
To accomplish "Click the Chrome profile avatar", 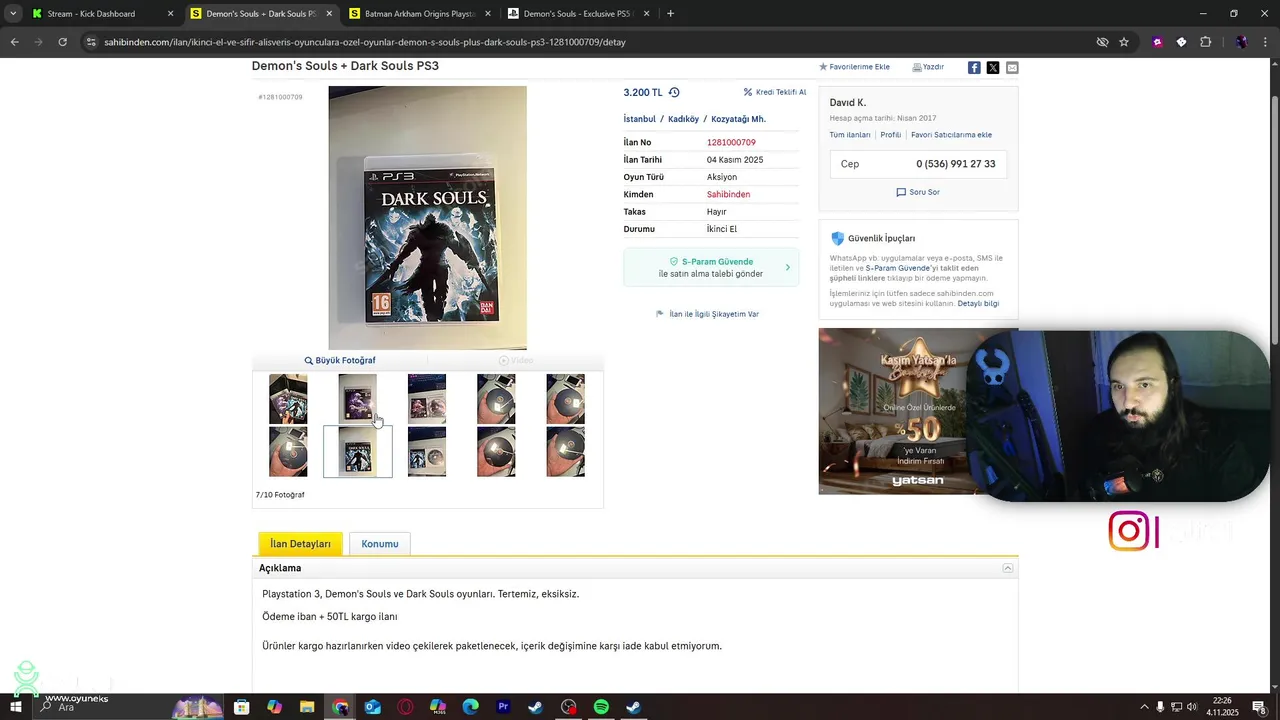I will [x=1241, y=42].
